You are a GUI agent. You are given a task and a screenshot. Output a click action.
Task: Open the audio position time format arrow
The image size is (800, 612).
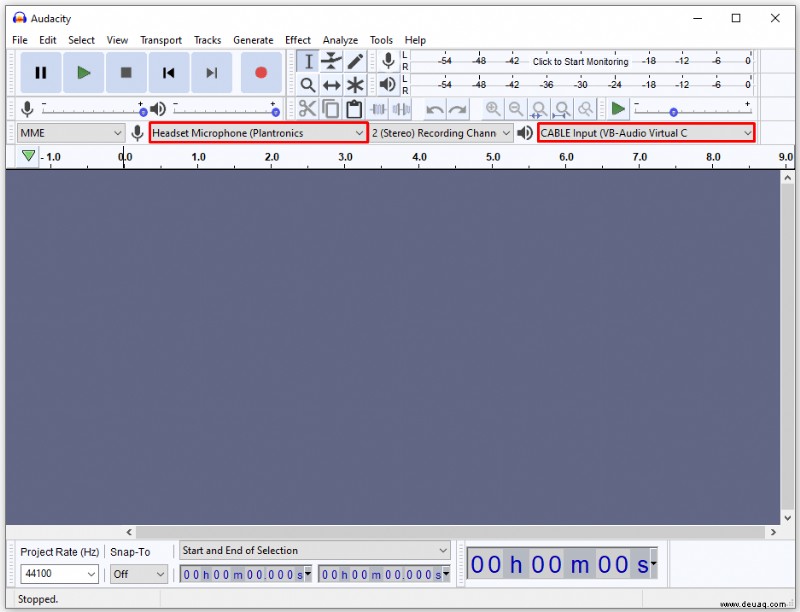654,563
